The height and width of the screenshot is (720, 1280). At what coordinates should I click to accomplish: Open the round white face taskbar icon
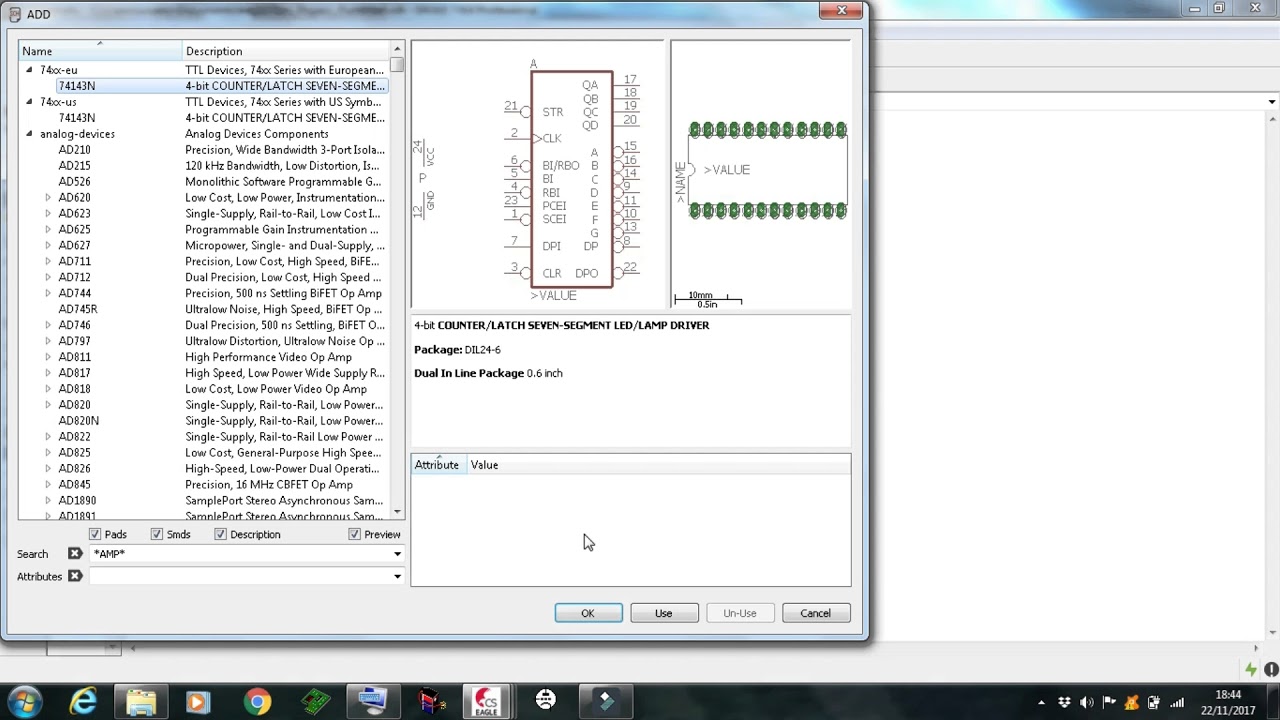point(546,701)
